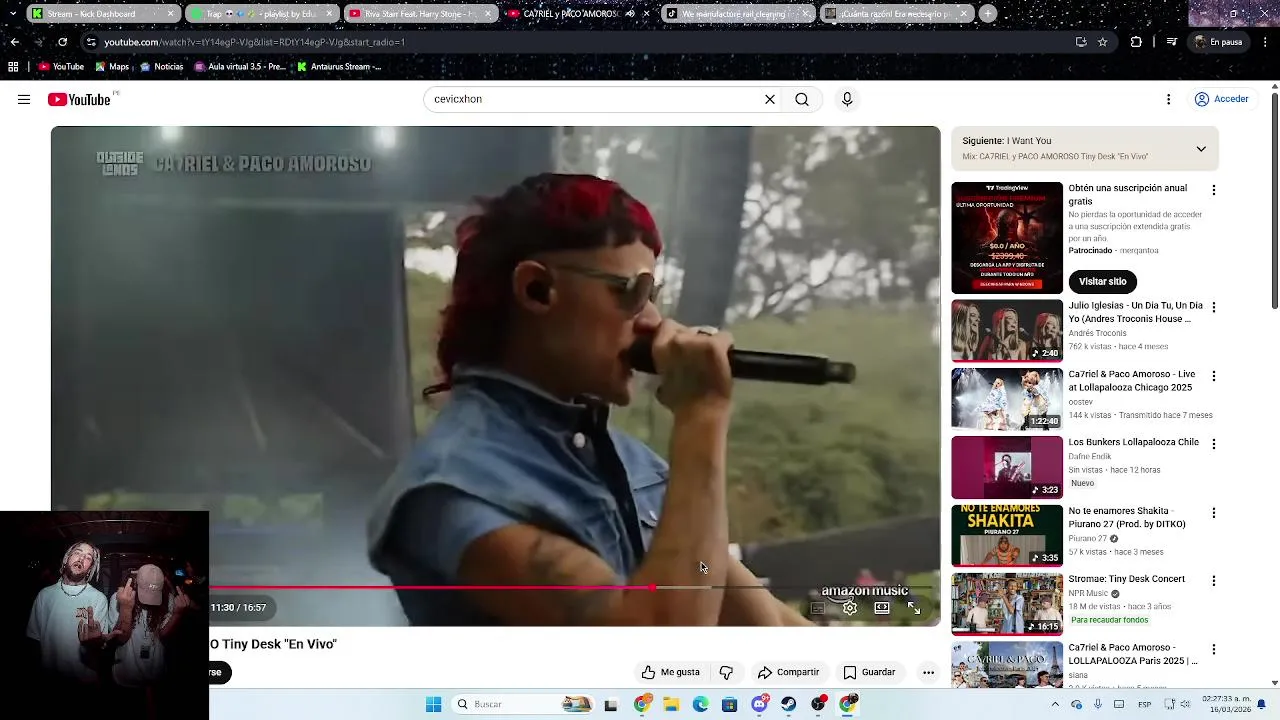Screen dimensions: 1280x720
Task: Open options for Stromae Tiny Desk Concert
Action: 1214,580
